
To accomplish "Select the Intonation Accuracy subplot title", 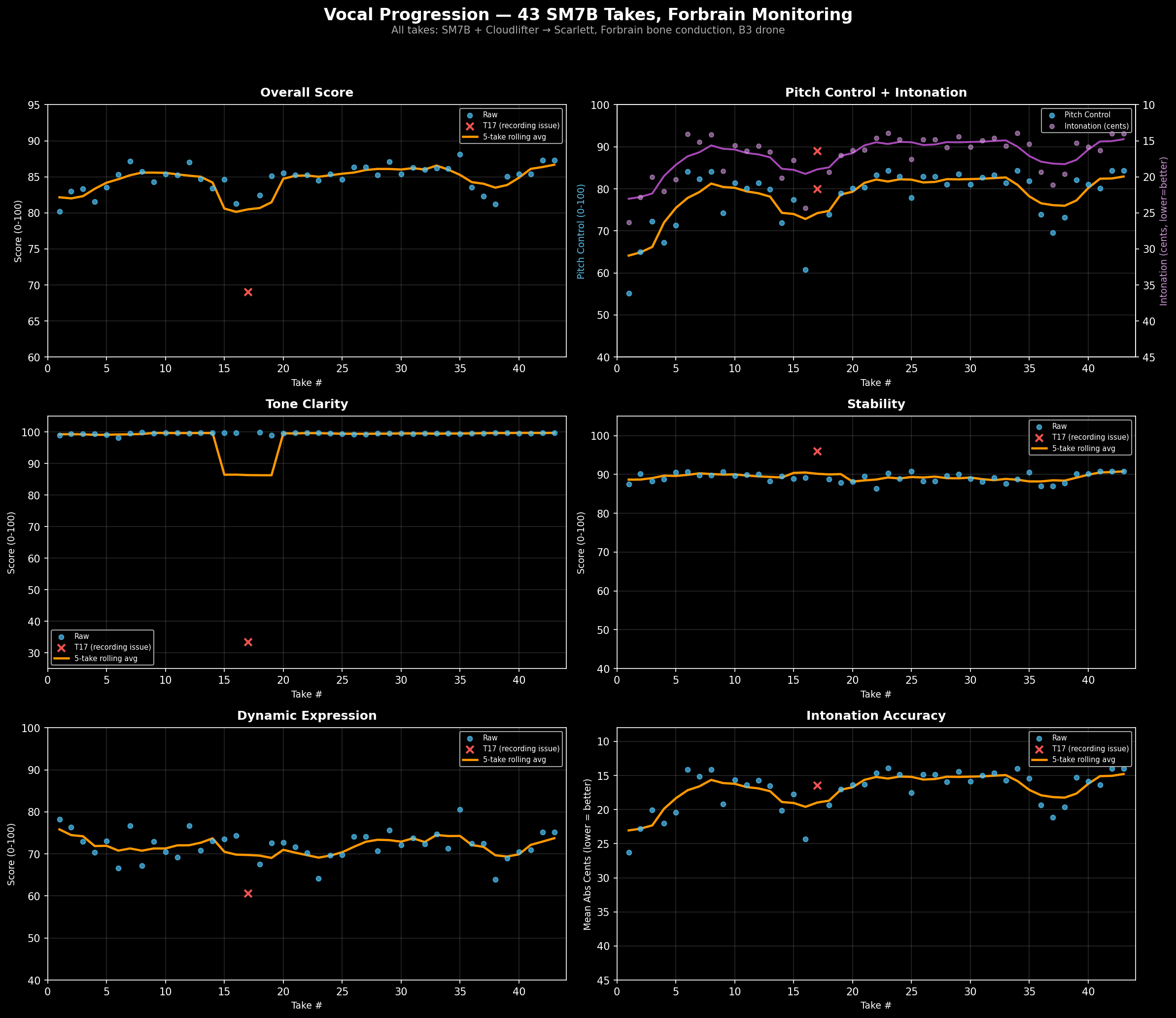I will [x=876, y=716].
